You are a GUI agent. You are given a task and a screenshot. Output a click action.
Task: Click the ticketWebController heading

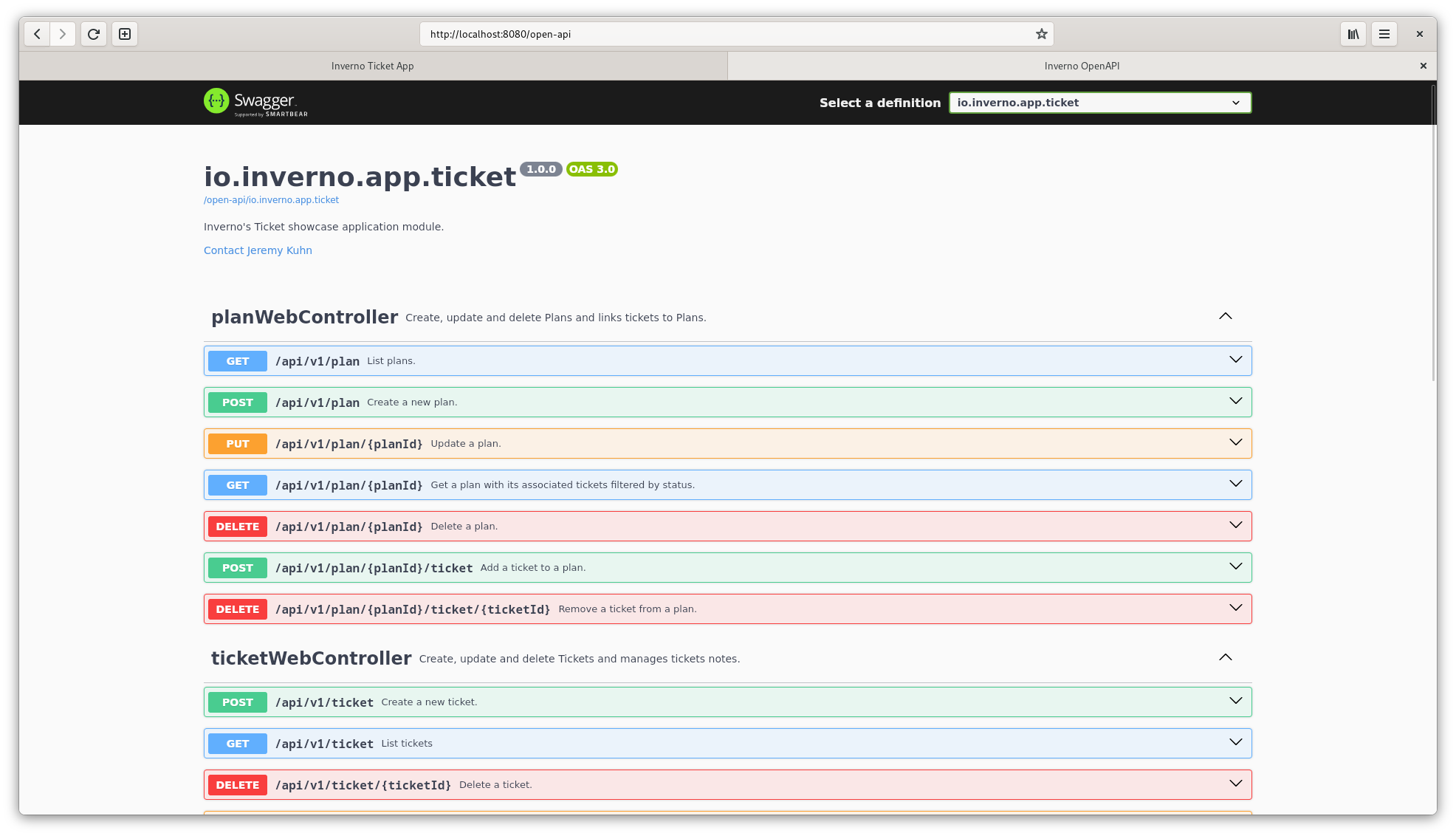click(x=311, y=658)
